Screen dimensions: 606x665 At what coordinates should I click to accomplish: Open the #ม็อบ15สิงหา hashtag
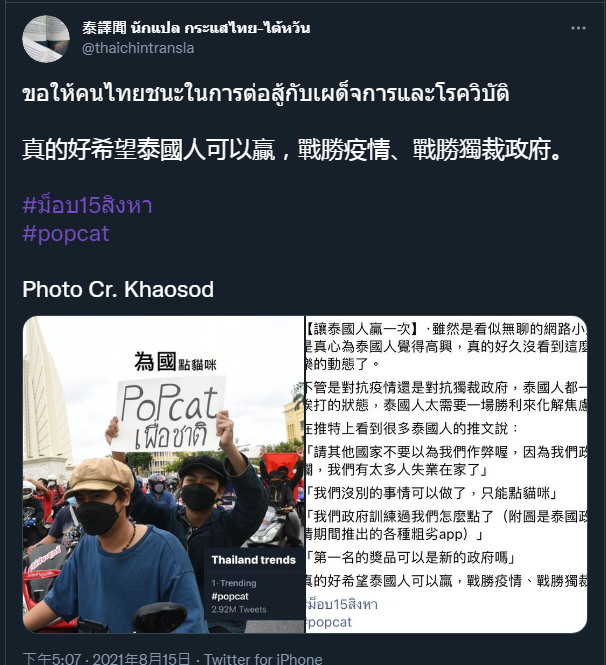coord(87,205)
